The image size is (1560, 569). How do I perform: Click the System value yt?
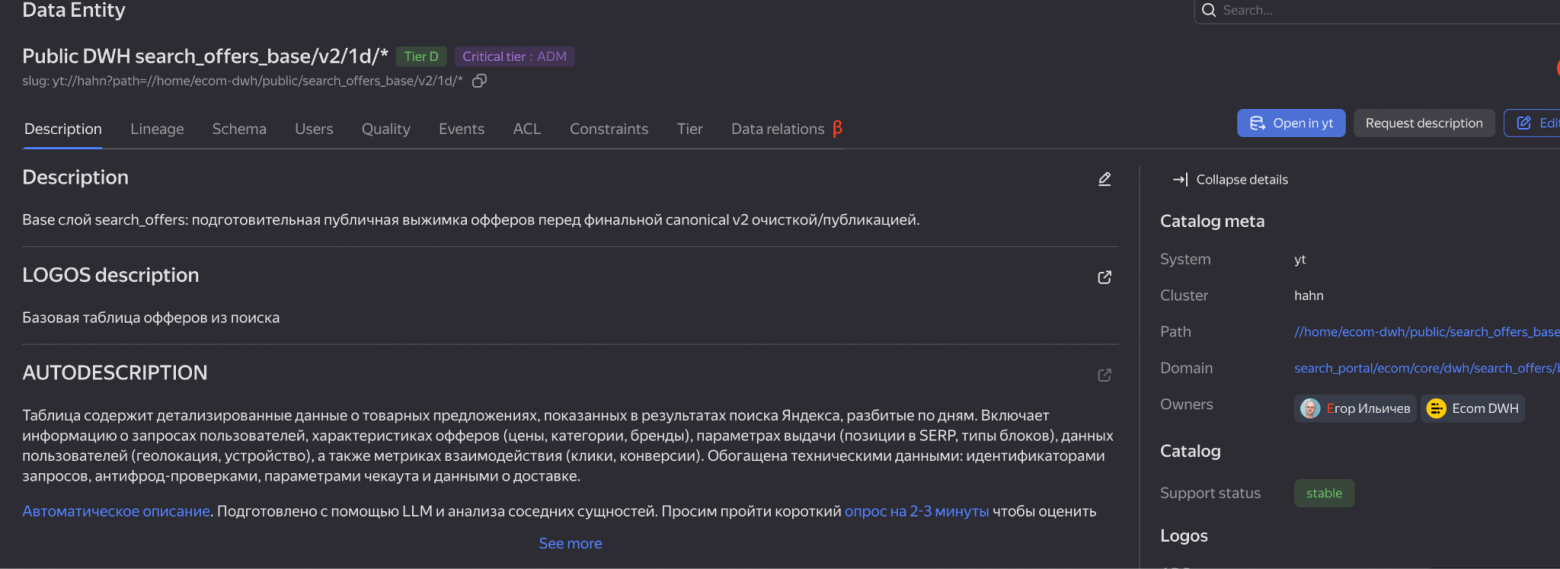[x=1300, y=260]
